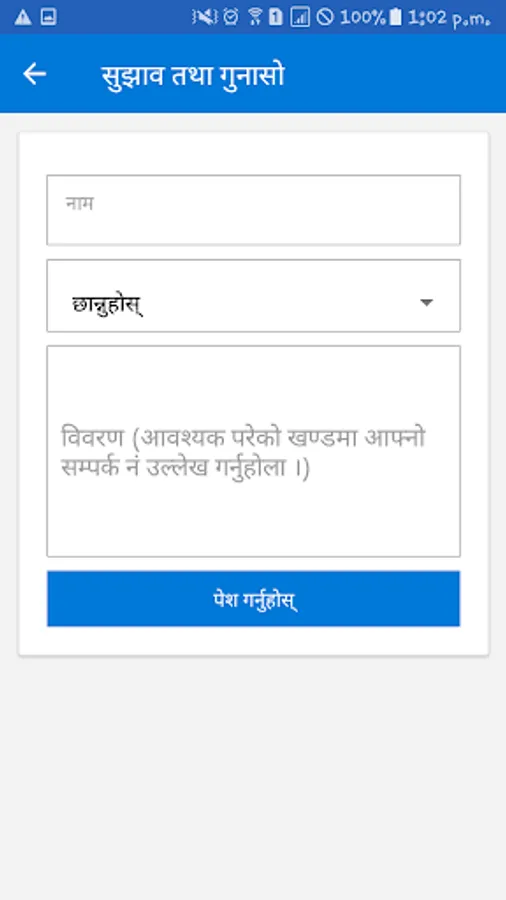Expand dropdown using the down arrow
506x900 pixels.
tap(426, 302)
